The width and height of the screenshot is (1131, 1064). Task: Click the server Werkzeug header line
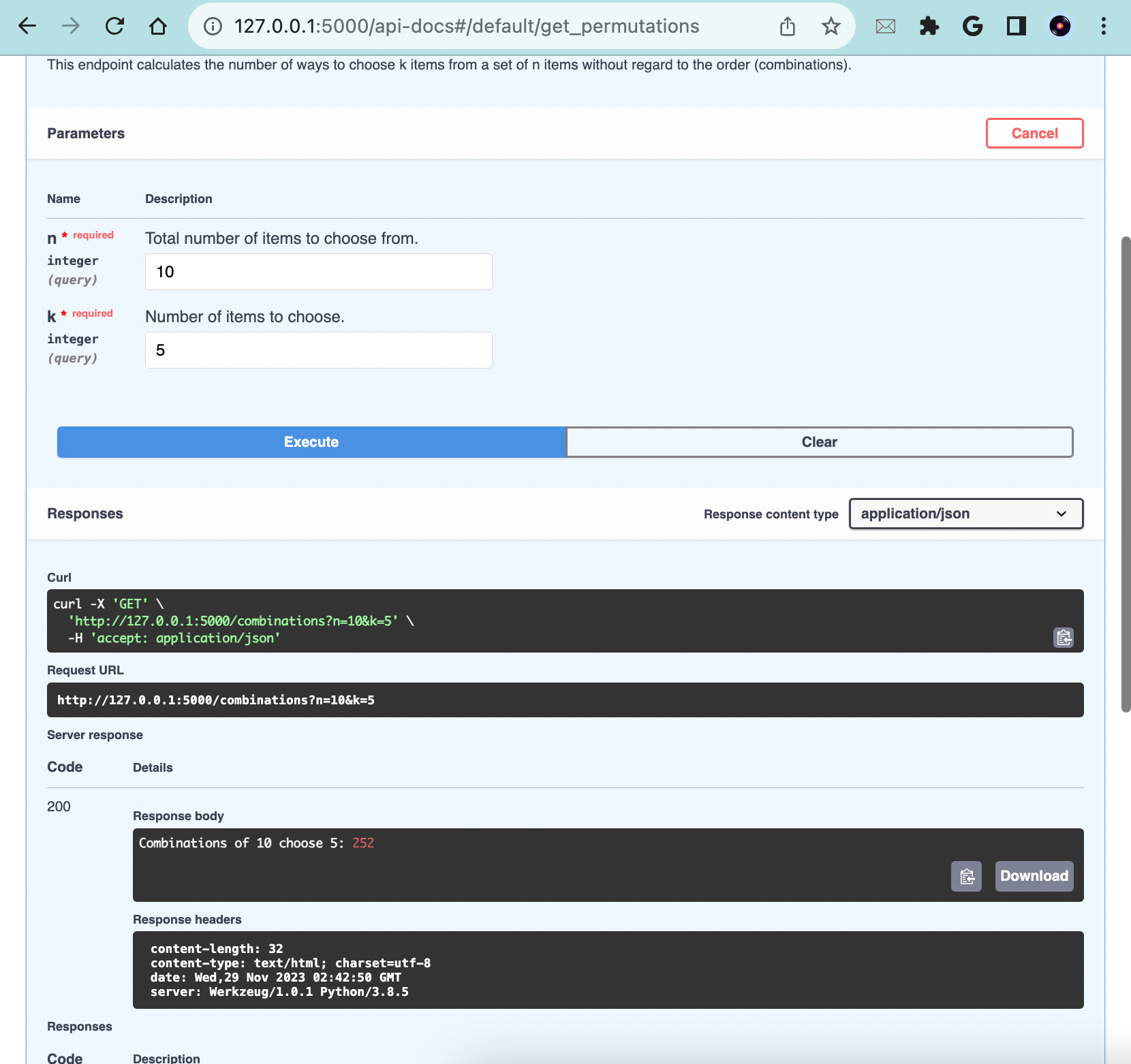[279, 992]
